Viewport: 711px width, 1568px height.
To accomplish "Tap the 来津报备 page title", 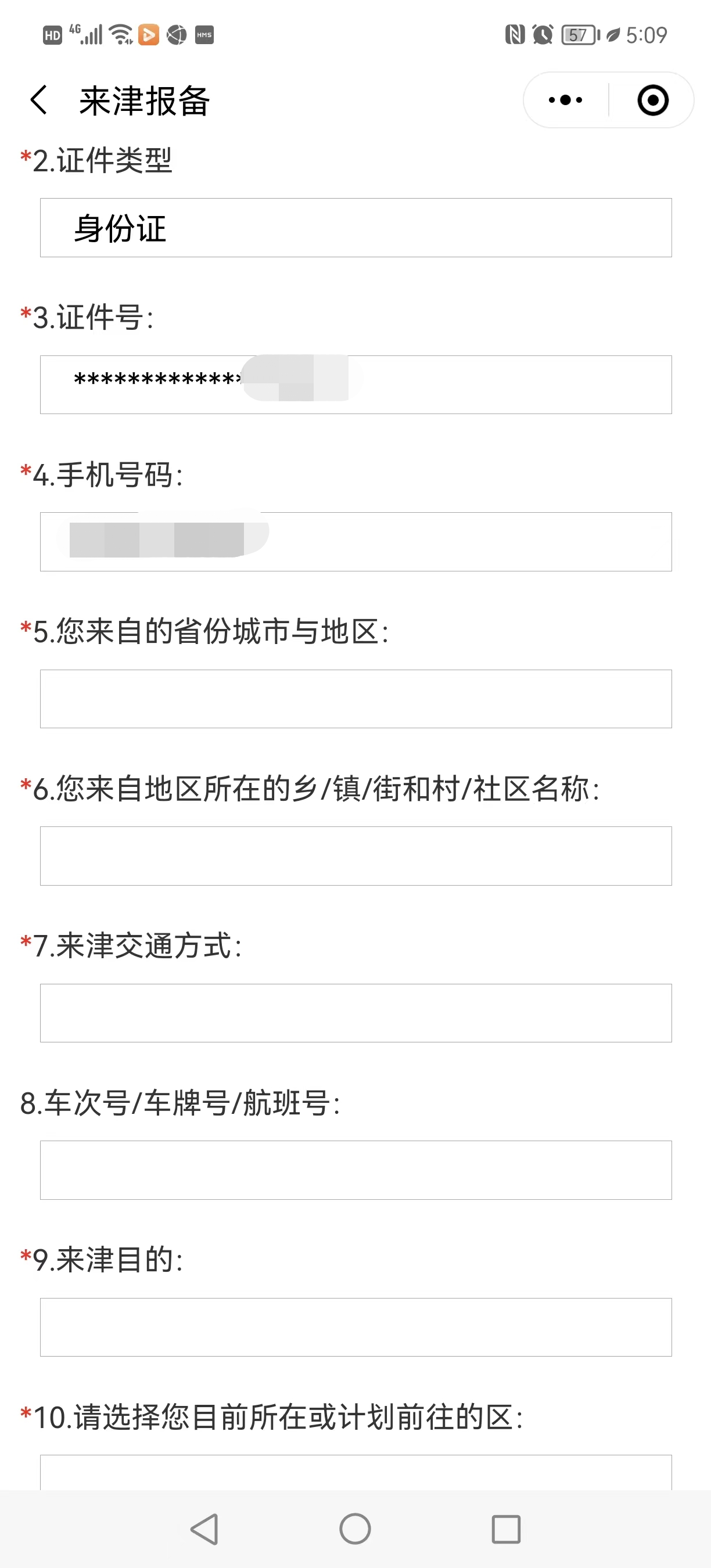I will point(145,100).
